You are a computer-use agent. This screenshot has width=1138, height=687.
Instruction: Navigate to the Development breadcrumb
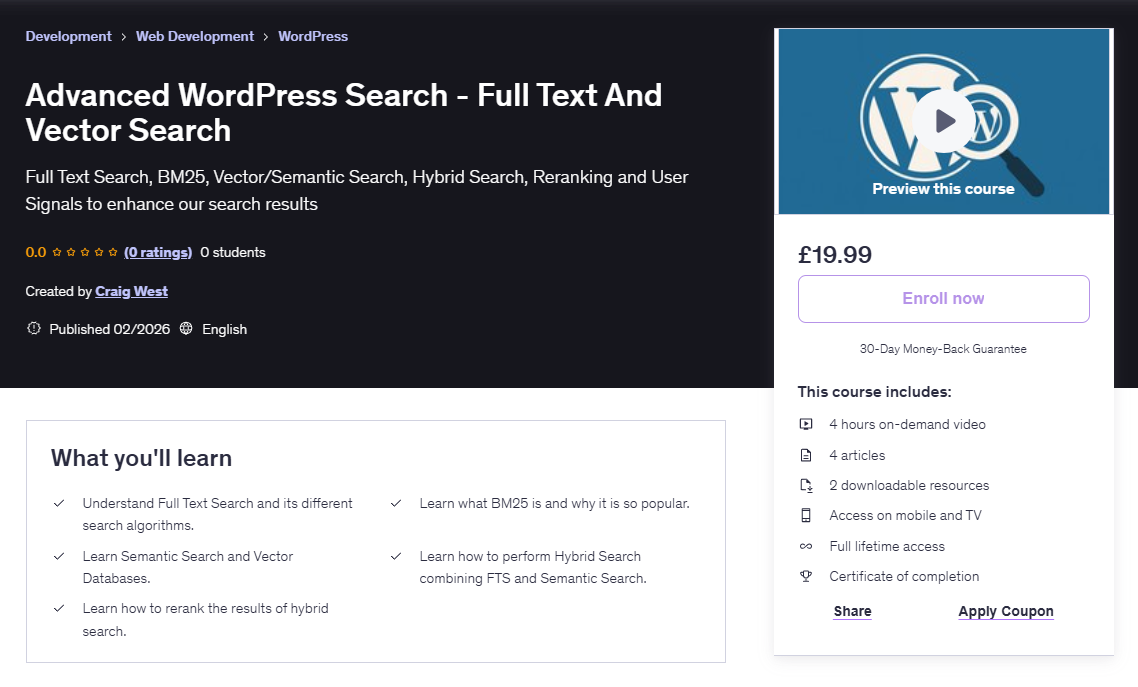(x=68, y=36)
